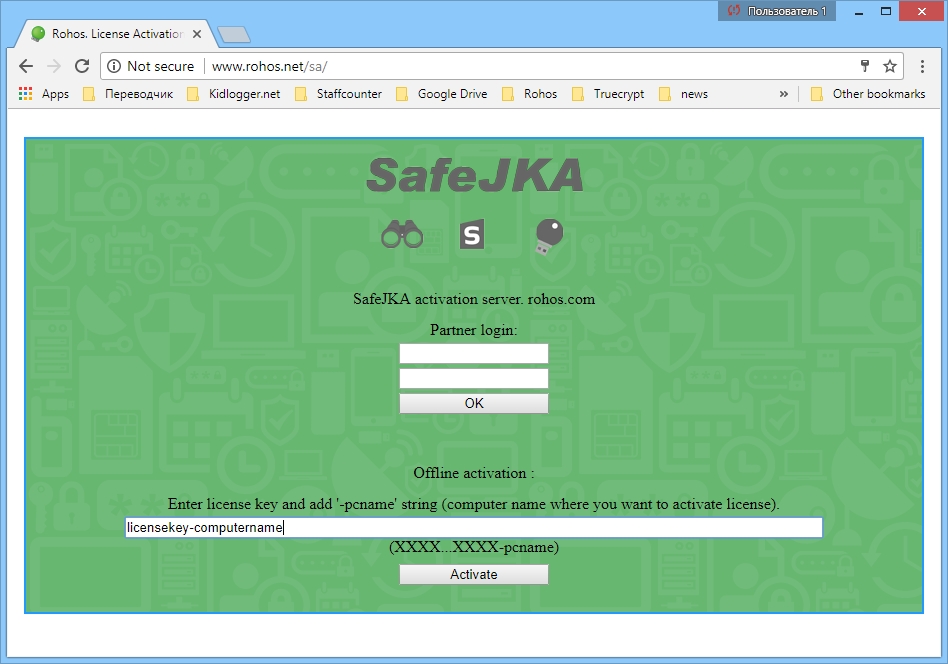This screenshot has height=664, width=948.
Task: Open the Apps shortcut in bookmarks bar
Action: pyautogui.click(x=44, y=94)
